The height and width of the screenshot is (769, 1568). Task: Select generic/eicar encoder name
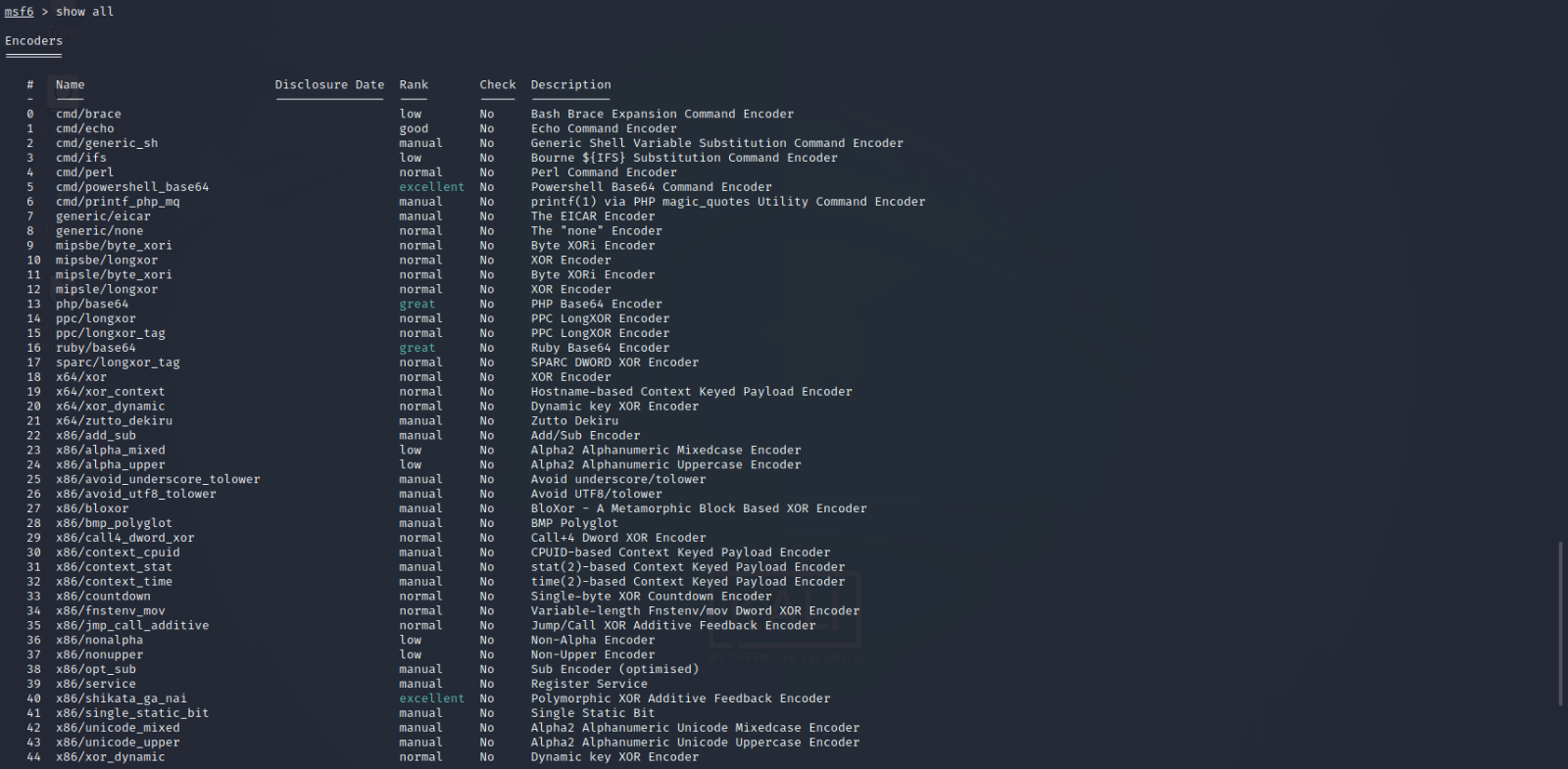[103, 216]
